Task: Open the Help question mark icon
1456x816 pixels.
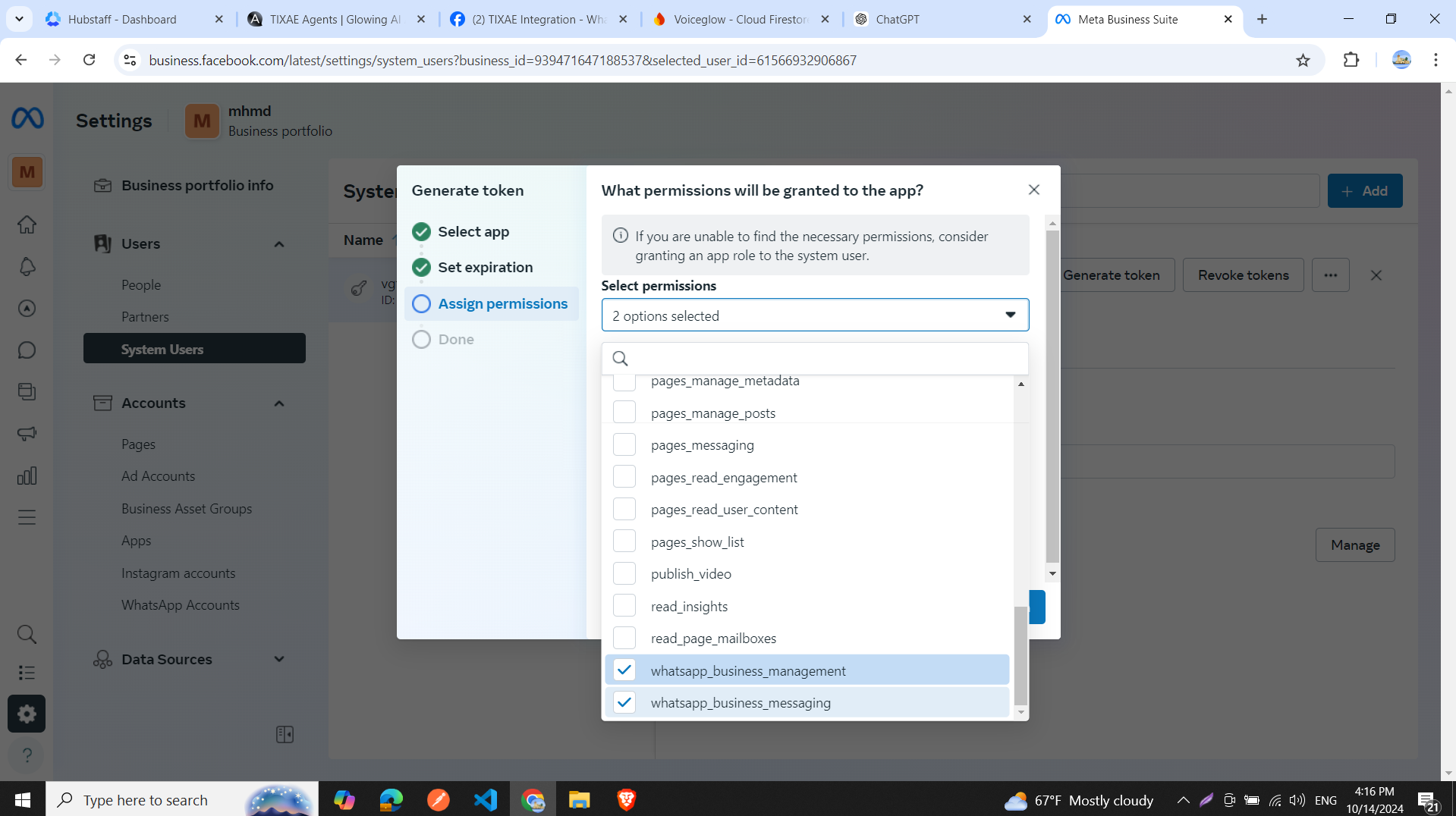Action: pos(27,755)
